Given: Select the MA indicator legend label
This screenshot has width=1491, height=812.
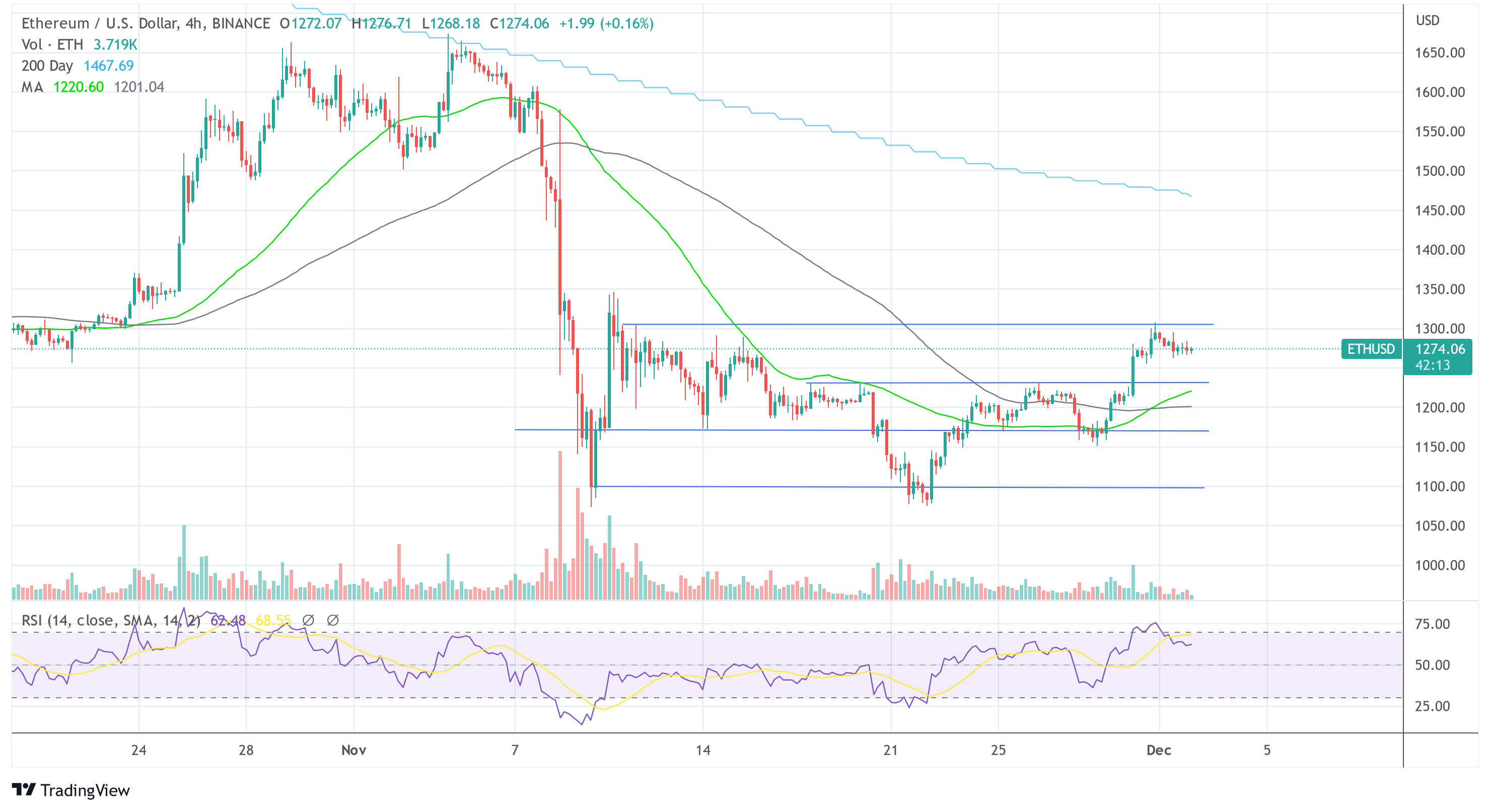Looking at the screenshot, I should [x=32, y=87].
